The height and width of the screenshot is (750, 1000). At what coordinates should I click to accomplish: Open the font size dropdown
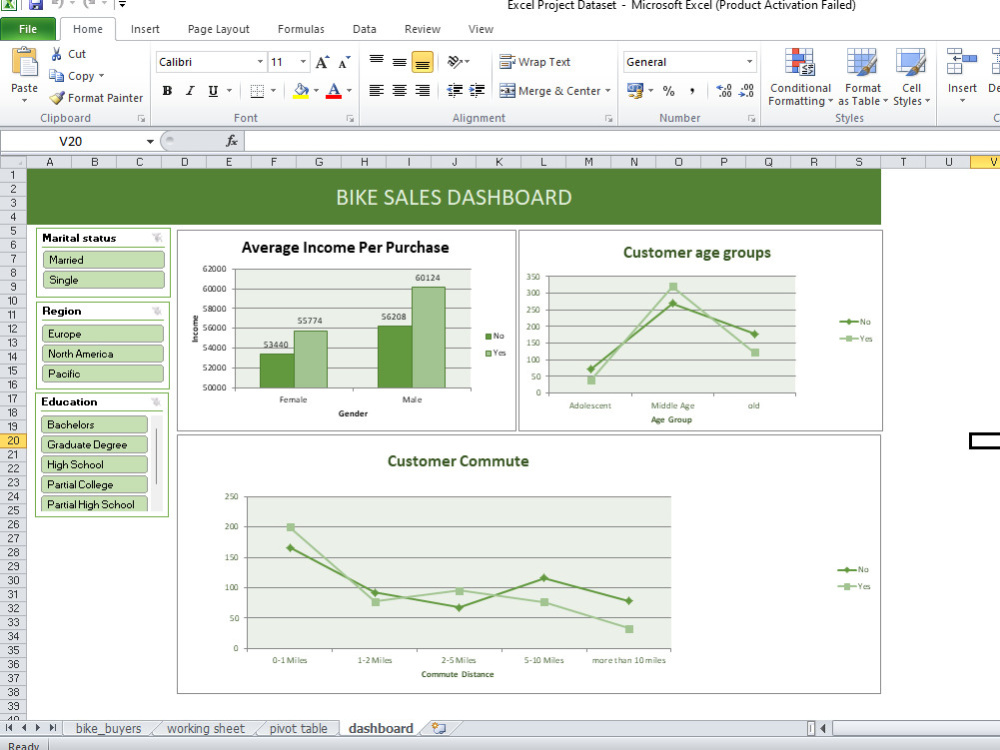303,62
